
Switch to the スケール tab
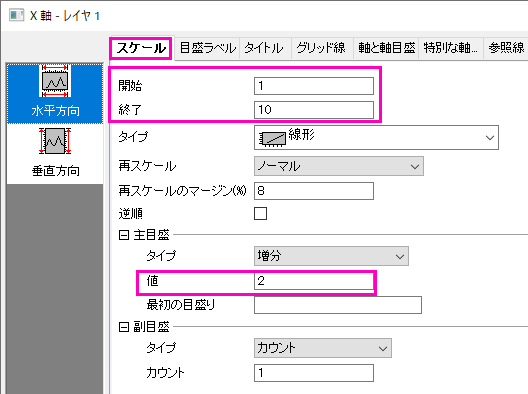point(141,48)
